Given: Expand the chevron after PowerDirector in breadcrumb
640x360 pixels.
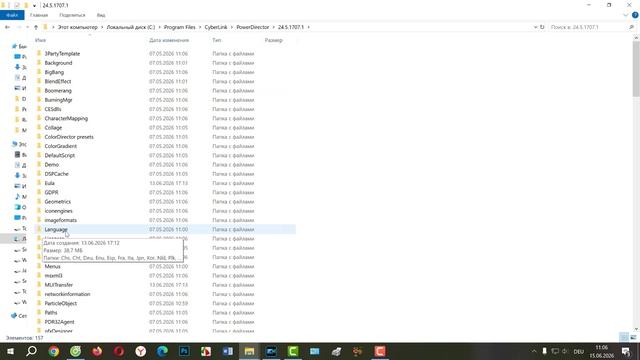Looking at the screenshot, I should (x=273, y=27).
